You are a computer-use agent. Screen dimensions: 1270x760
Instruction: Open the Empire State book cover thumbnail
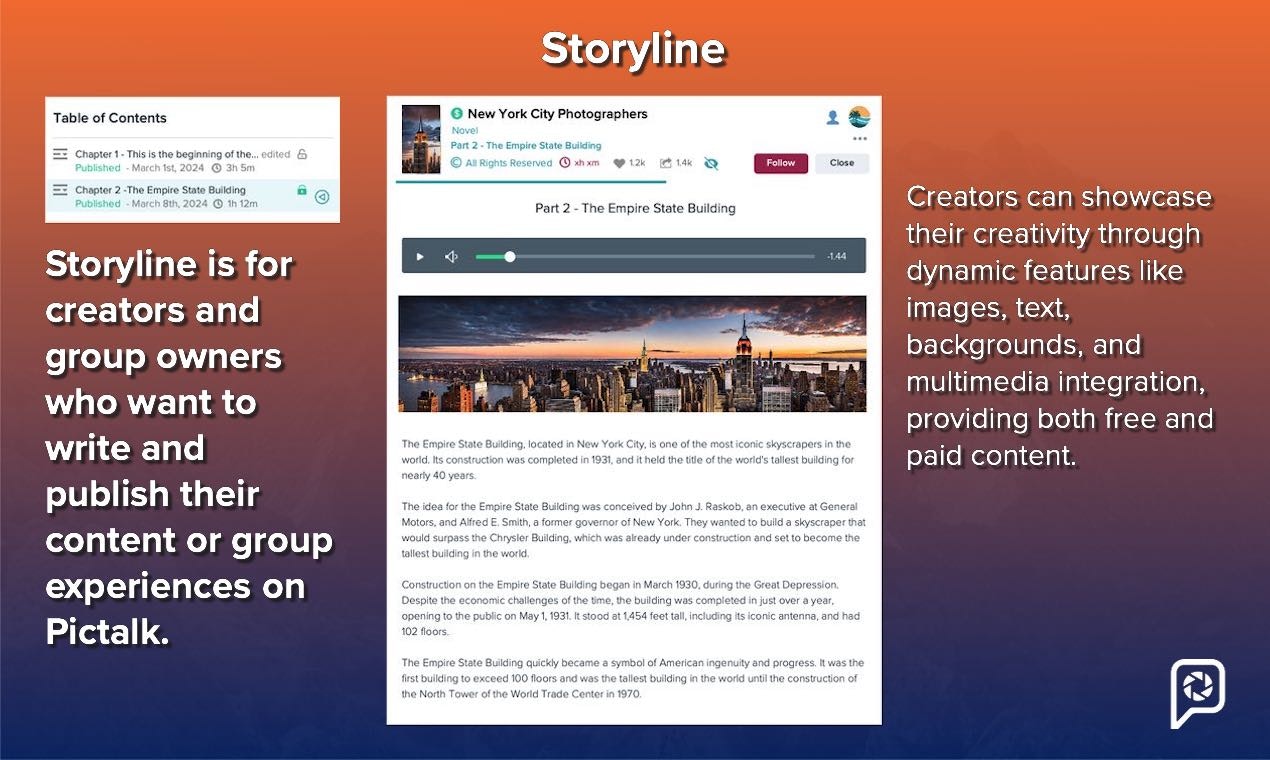point(421,139)
